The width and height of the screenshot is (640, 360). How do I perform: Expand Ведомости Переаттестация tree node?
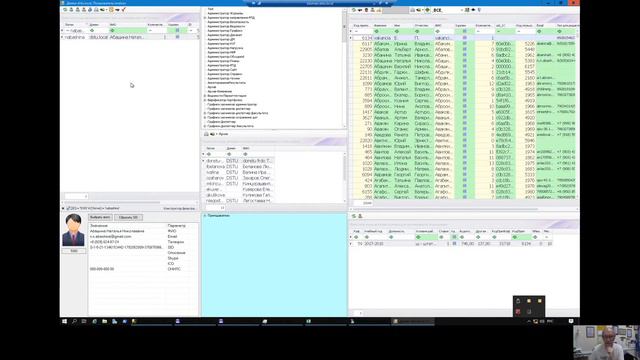pyautogui.click(x=205, y=96)
